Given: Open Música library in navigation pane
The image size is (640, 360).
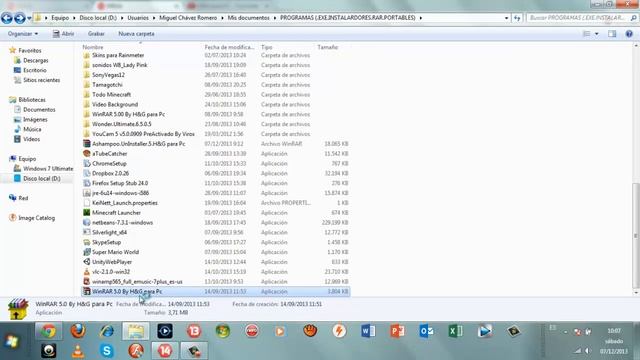Looking at the screenshot, I should pos(32,129).
